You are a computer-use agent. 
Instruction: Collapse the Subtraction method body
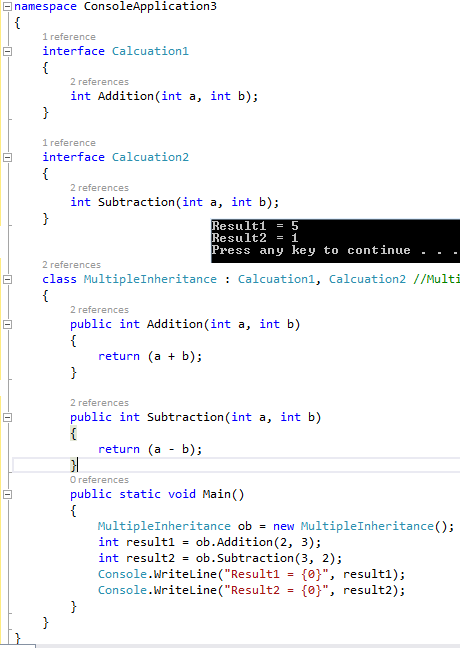click(7, 417)
